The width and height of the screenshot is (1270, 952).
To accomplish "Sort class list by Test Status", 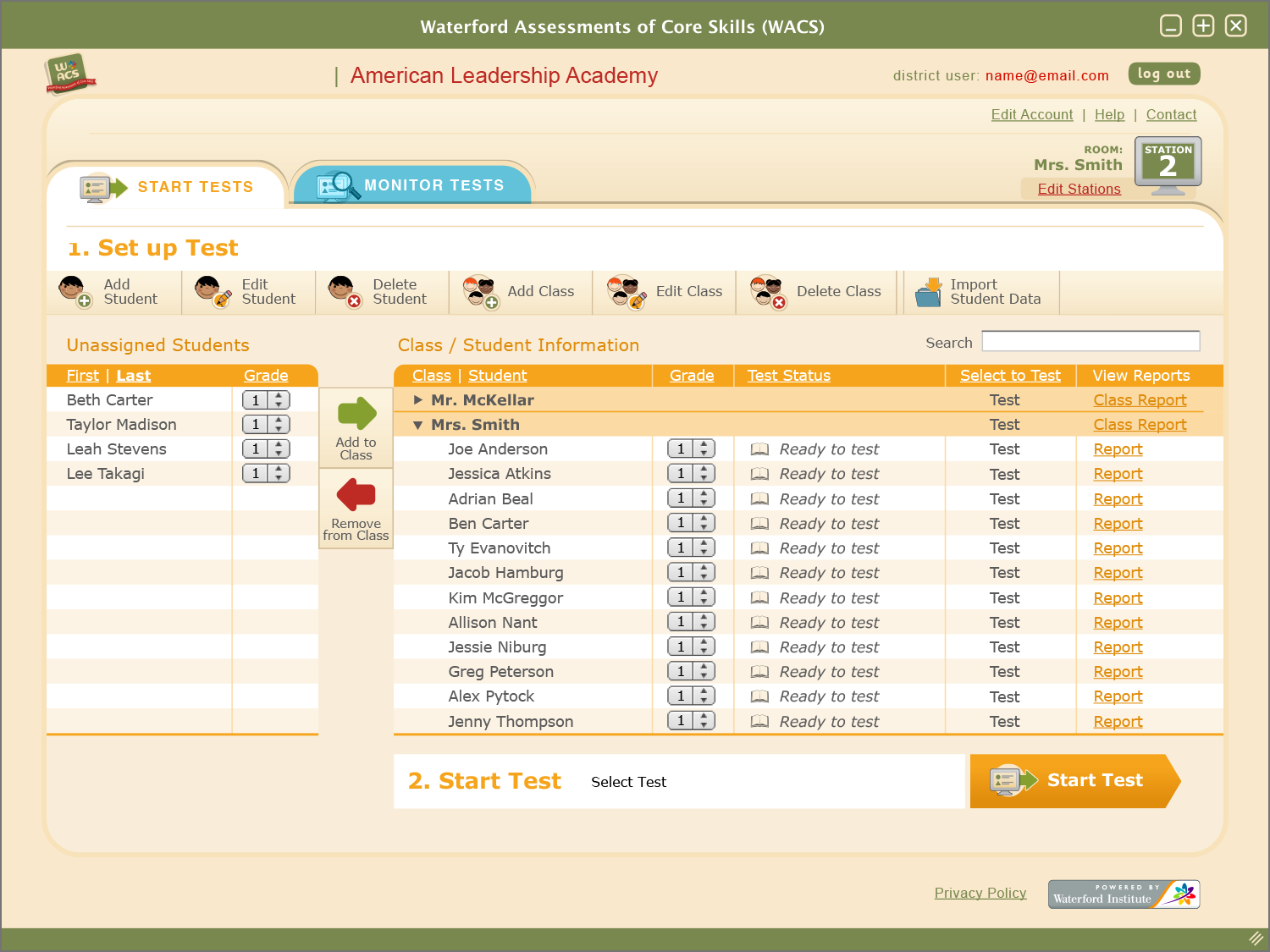I will point(789,376).
